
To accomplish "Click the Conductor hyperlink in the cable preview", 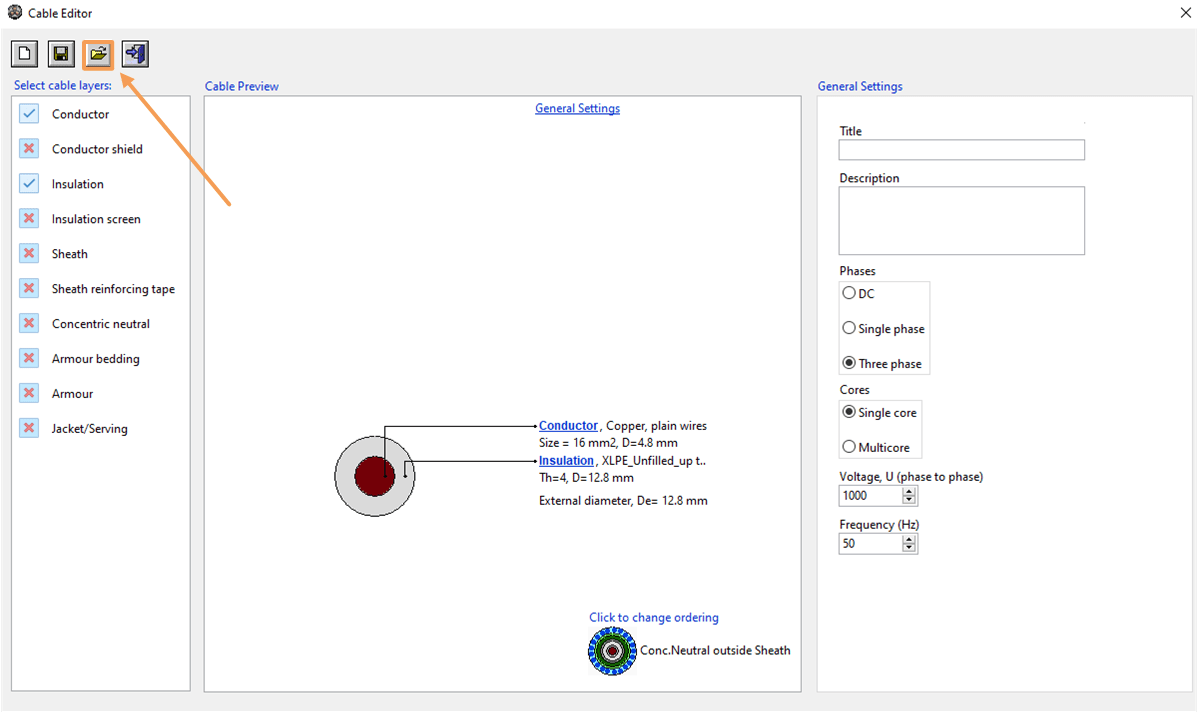I will (x=568, y=425).
